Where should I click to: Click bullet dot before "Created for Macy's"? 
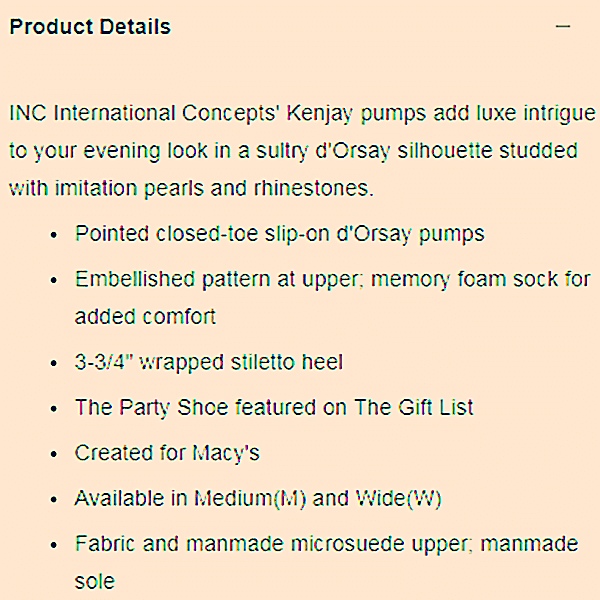tap(53, 454)
